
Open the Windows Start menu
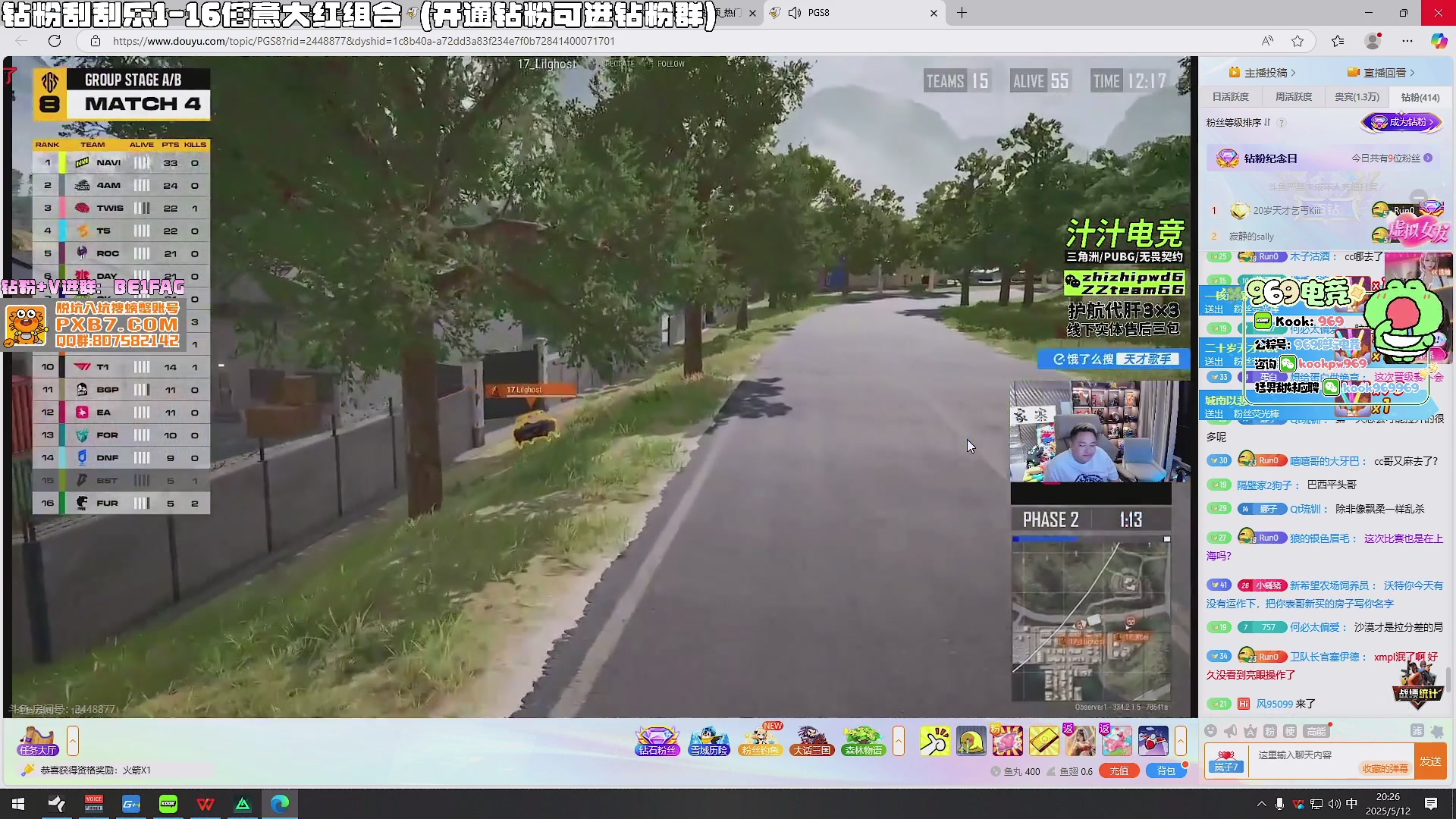pos(18,804)
